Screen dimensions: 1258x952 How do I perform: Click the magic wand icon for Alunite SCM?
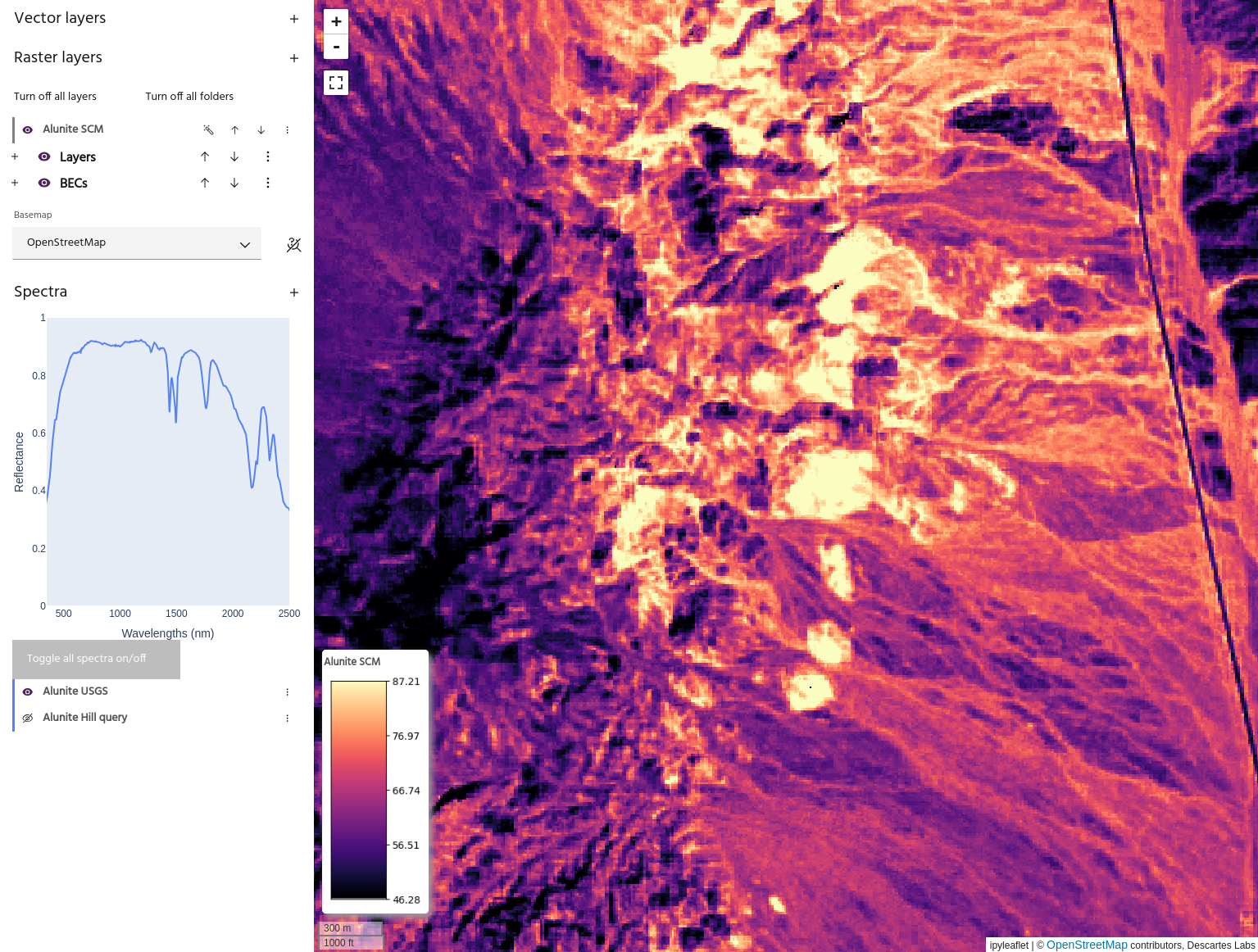[x=208, y=129]
